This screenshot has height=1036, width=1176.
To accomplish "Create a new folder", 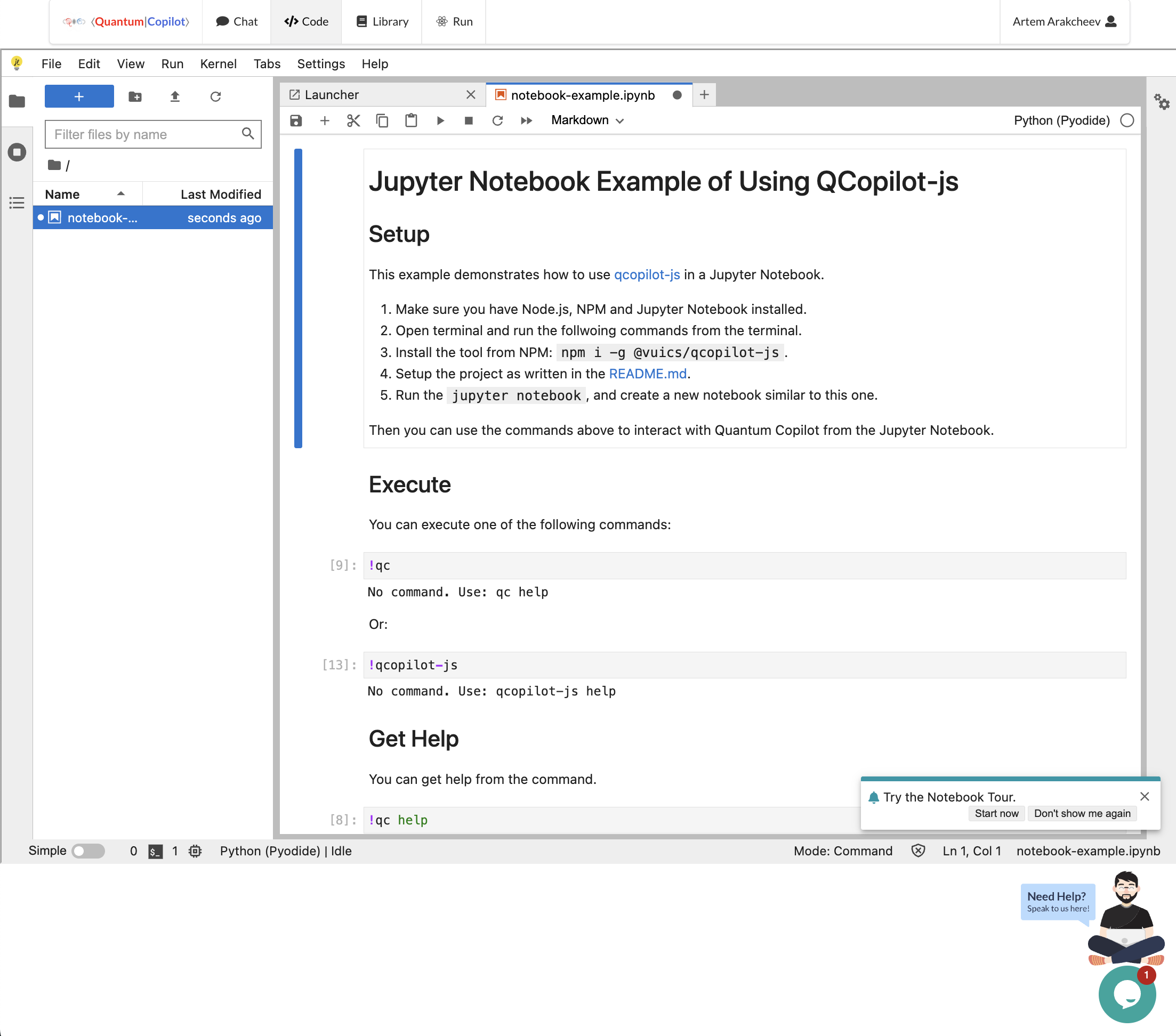I will pos(135,96).
